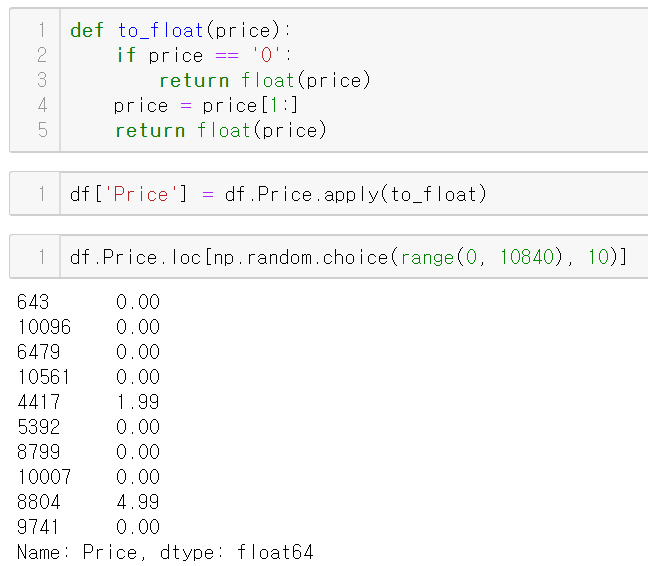Click the 4.99 price value
648x566 pixels.
138,502
